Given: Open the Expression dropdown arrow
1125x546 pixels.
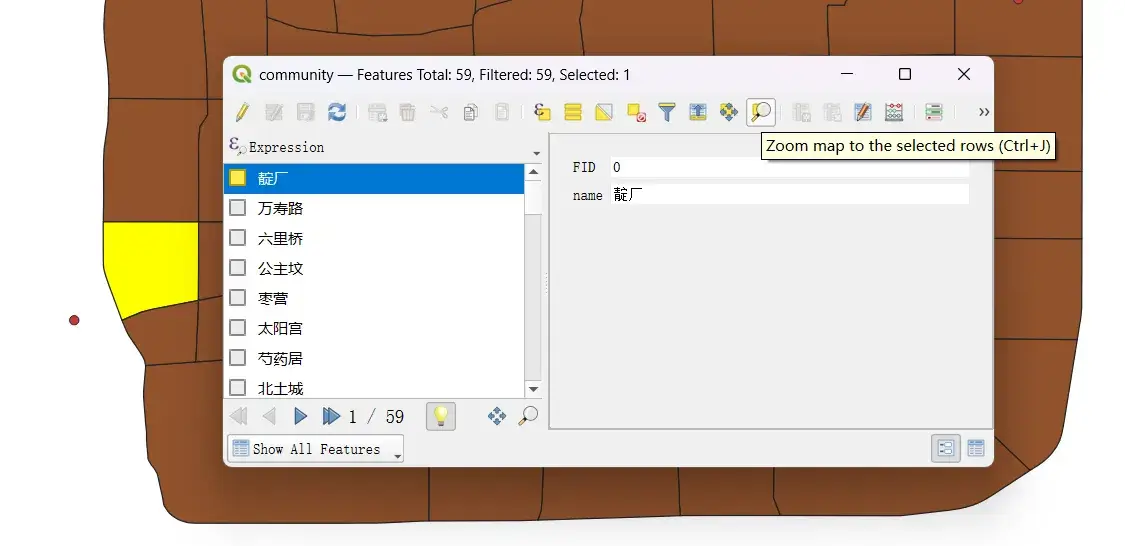Looking at the screenshot, I should coord(537,154).
